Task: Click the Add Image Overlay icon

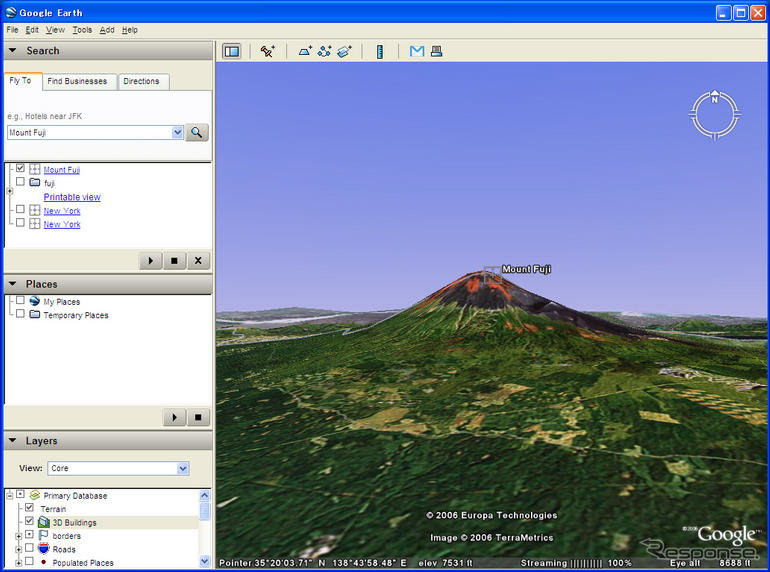Action: pyautogui.click(x=345, y=51)
